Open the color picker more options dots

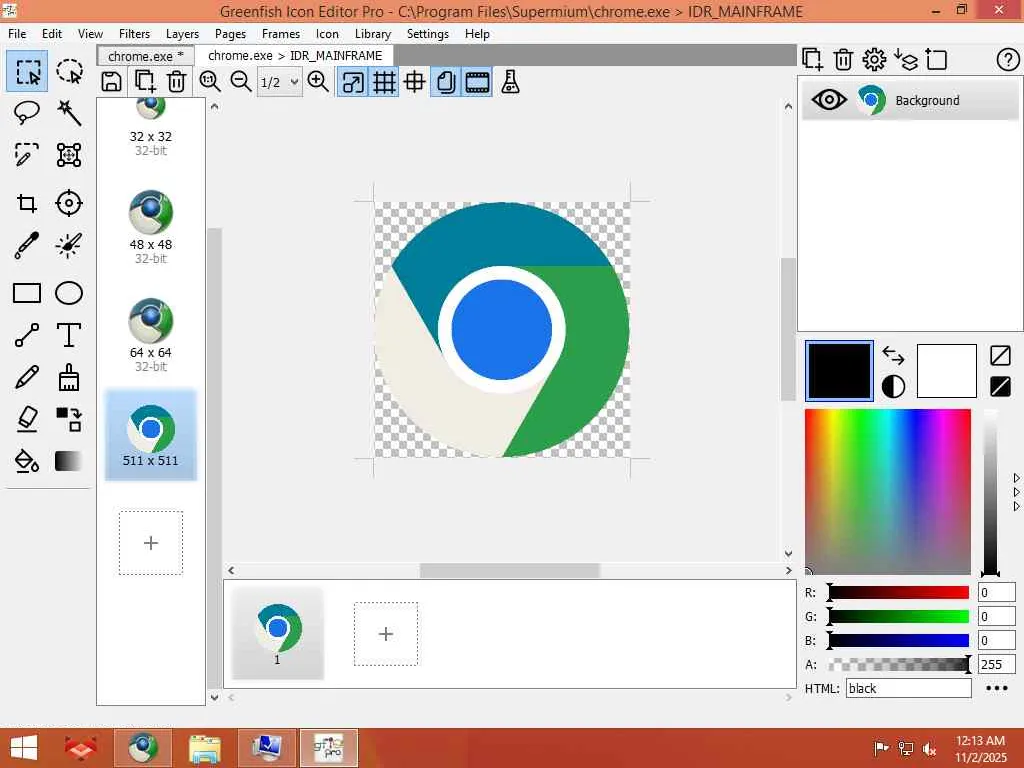click(x=997, y=688)
